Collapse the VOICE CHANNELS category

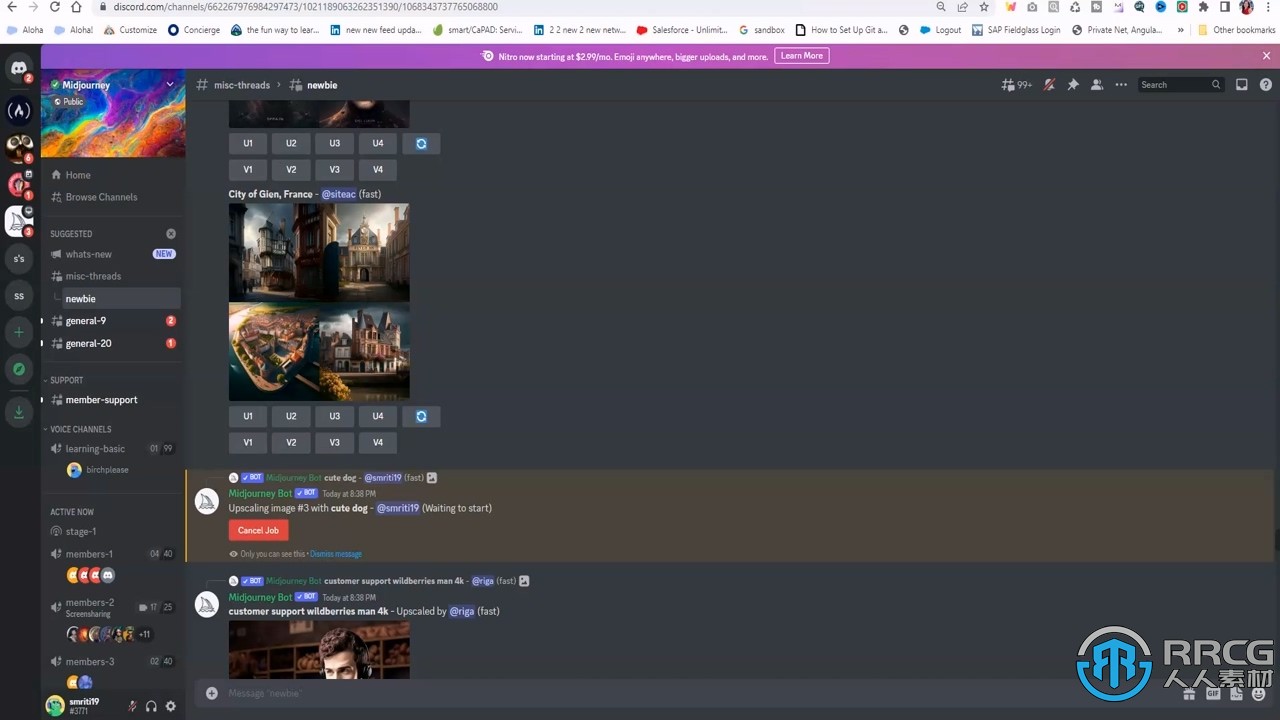(x=80, y=429)
